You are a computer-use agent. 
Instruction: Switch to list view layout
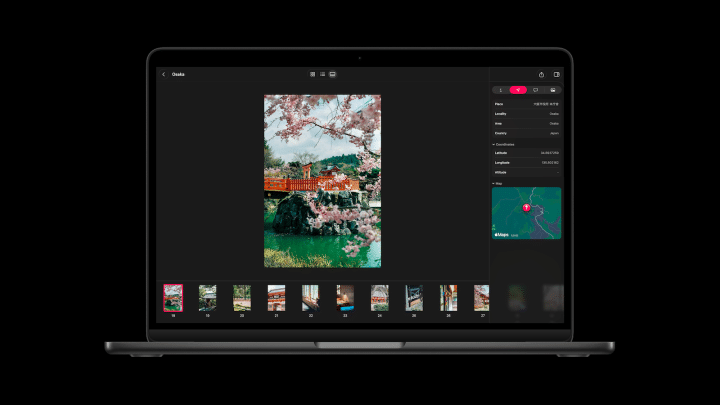pos(323,74)
